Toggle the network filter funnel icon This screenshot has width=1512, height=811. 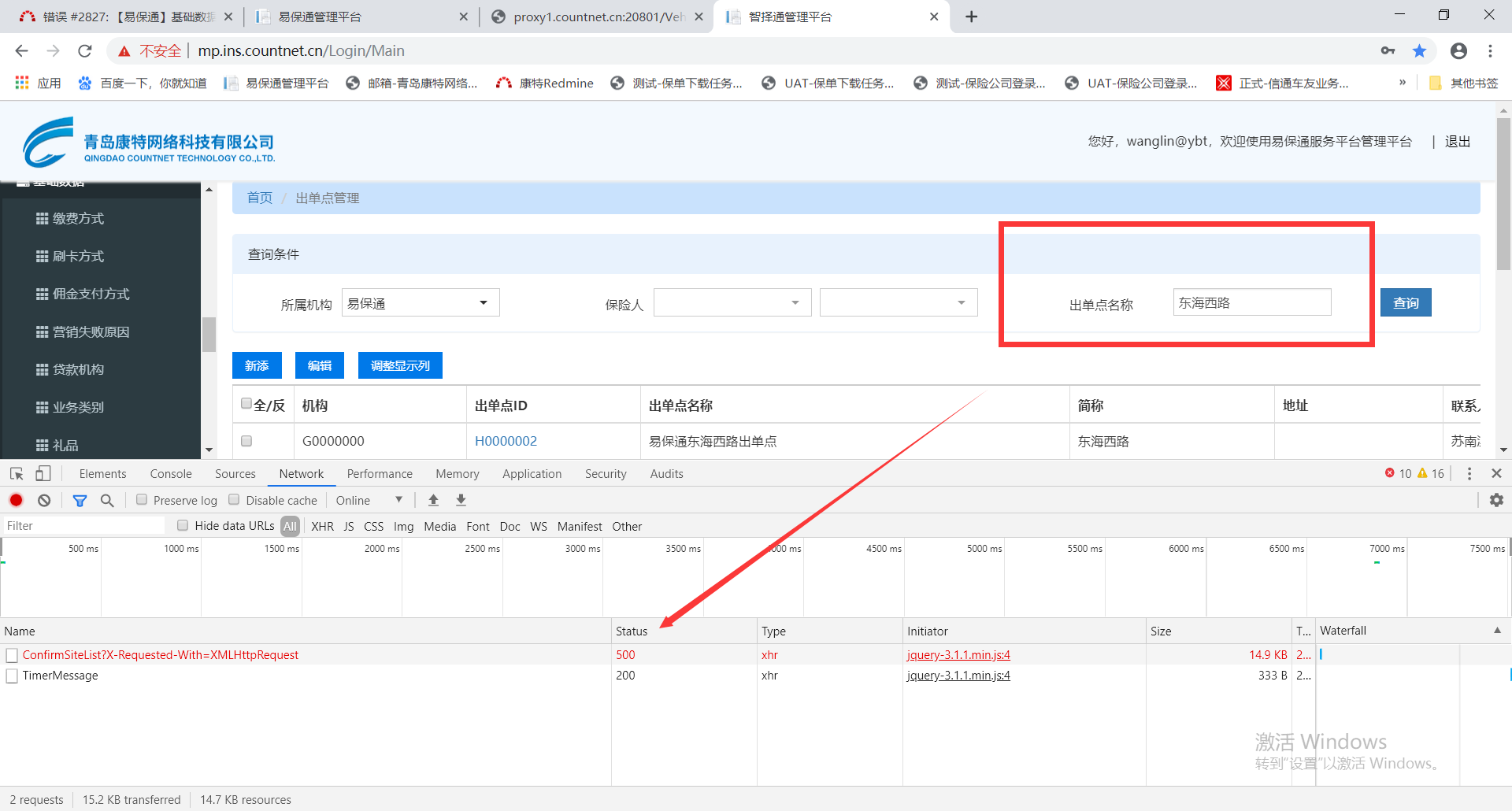80,500
